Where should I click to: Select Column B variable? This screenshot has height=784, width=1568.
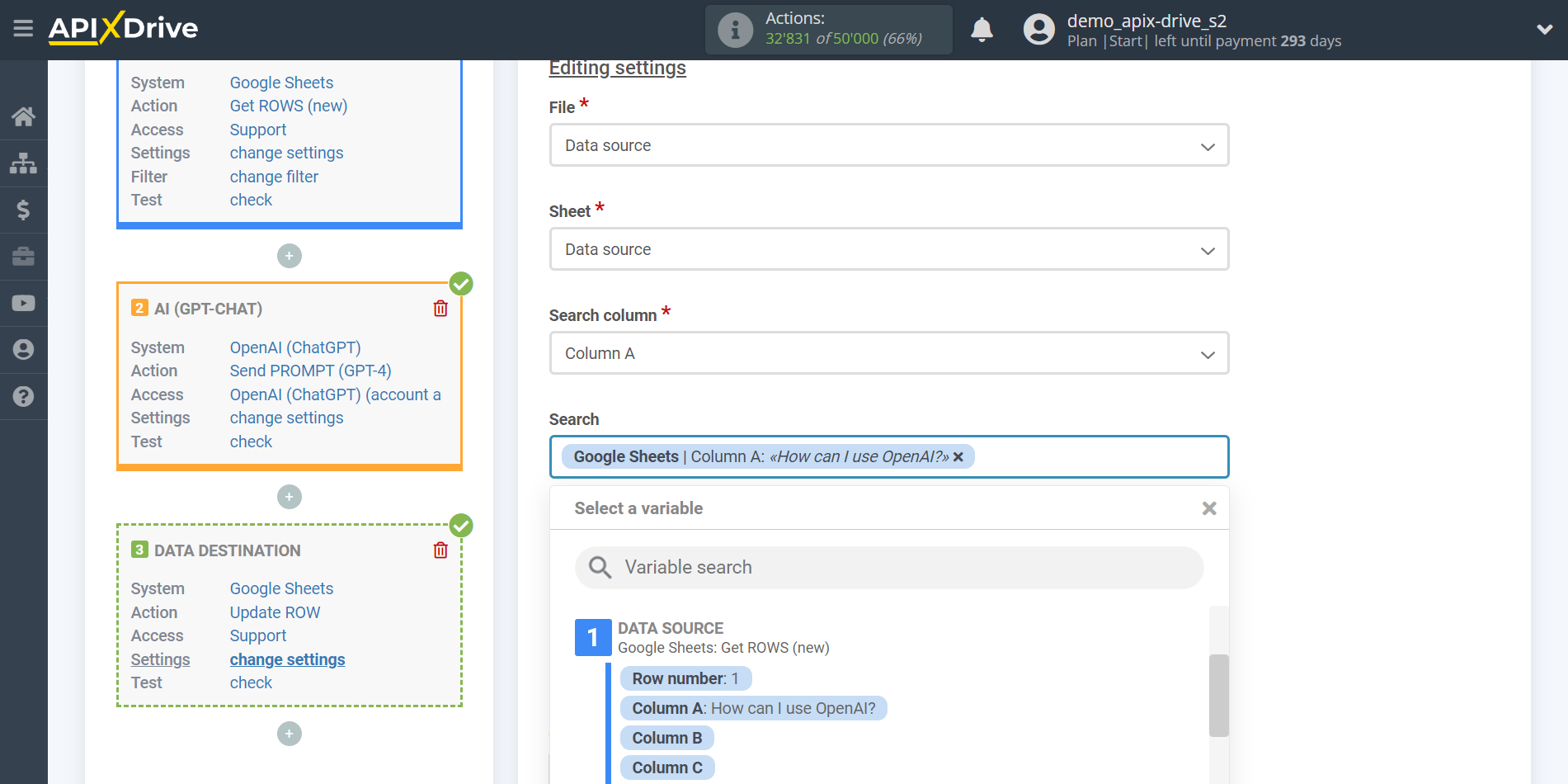click(667, 738)
